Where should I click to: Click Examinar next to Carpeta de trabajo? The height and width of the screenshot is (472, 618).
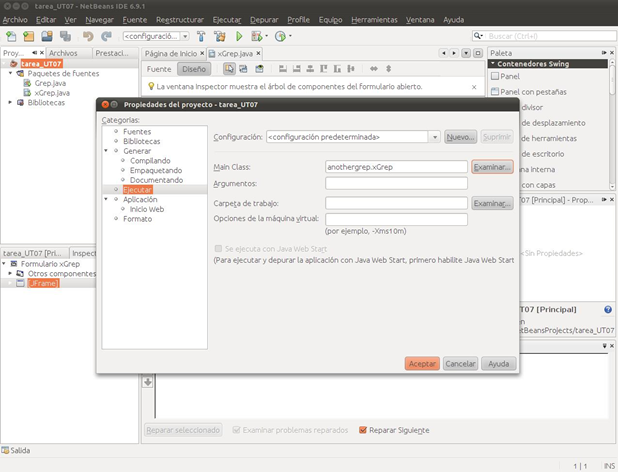point(492,203)
